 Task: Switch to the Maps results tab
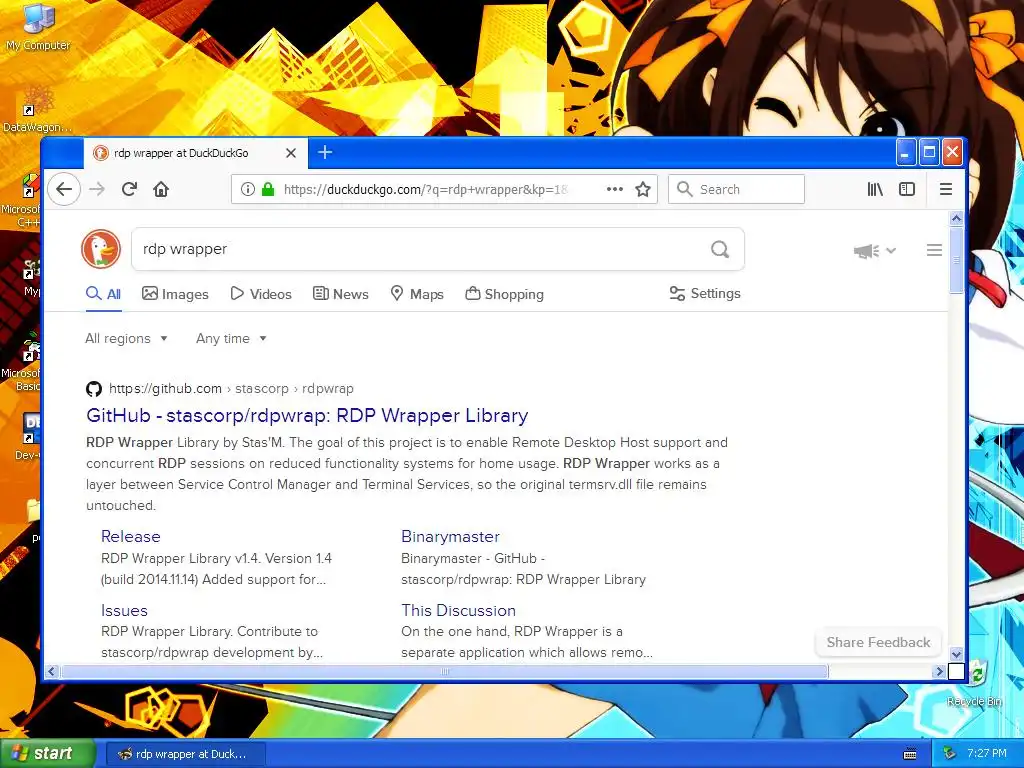pos(417,294)
